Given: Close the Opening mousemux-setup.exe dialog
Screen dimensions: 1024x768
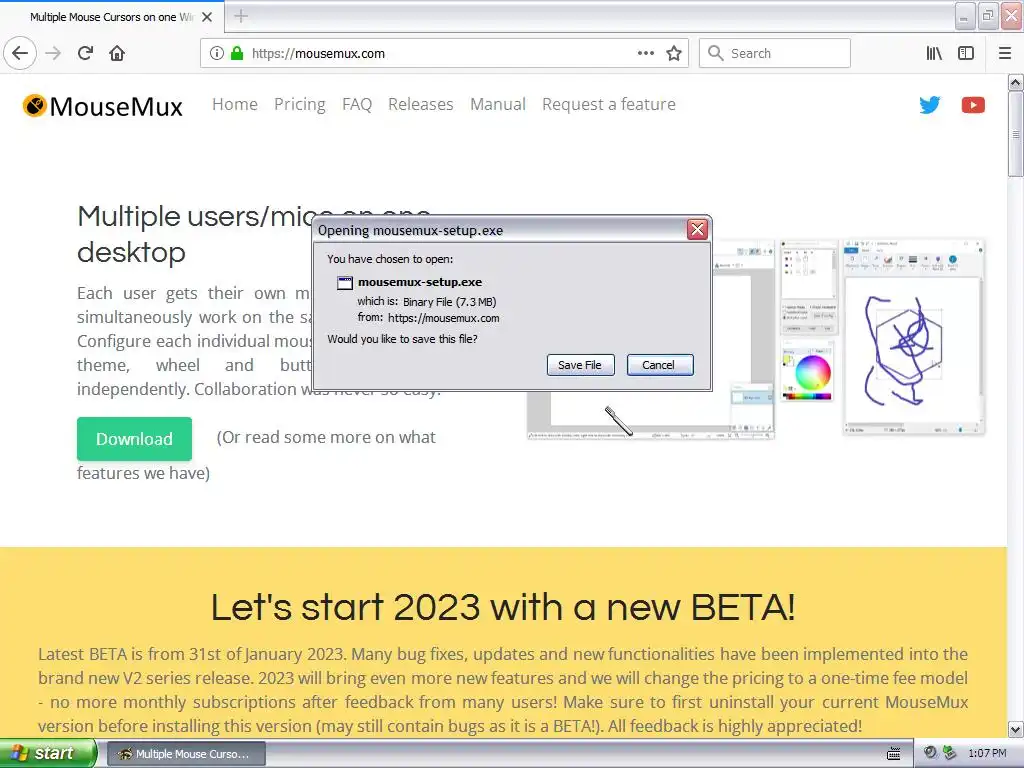Looking at the screenshot, I should [697, 229].
